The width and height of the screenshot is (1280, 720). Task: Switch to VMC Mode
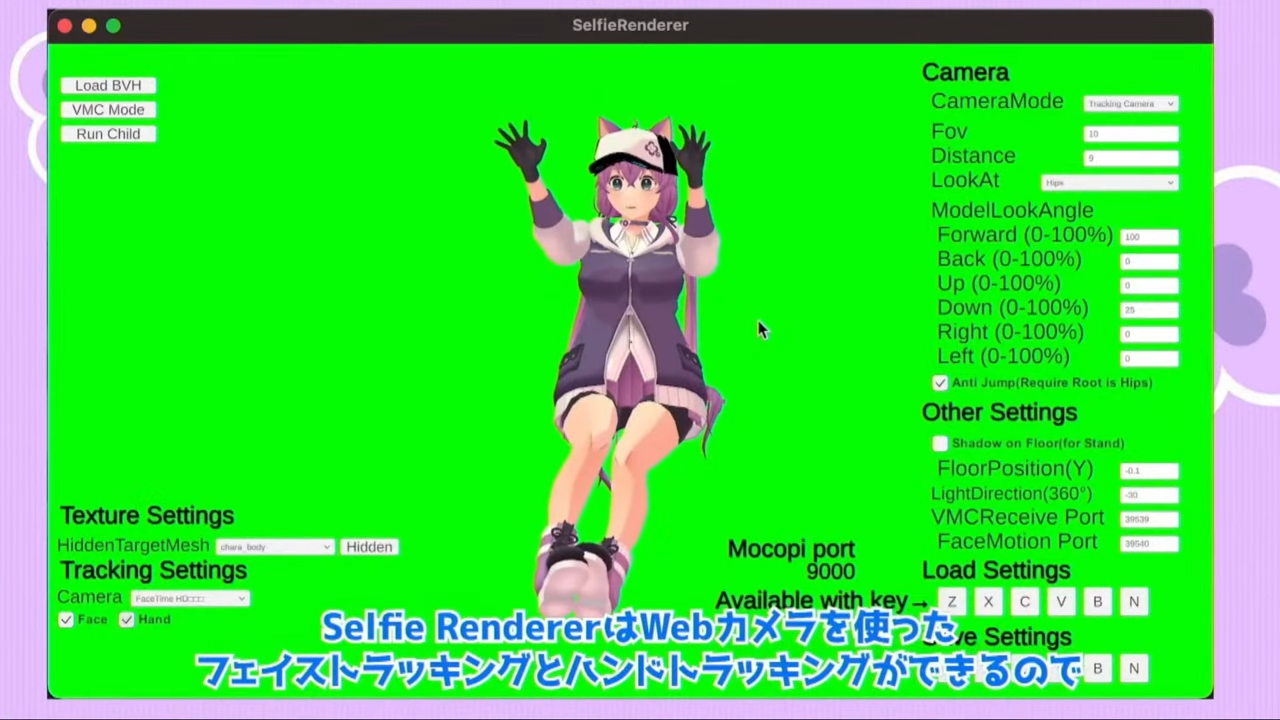(x=108, y=110)
